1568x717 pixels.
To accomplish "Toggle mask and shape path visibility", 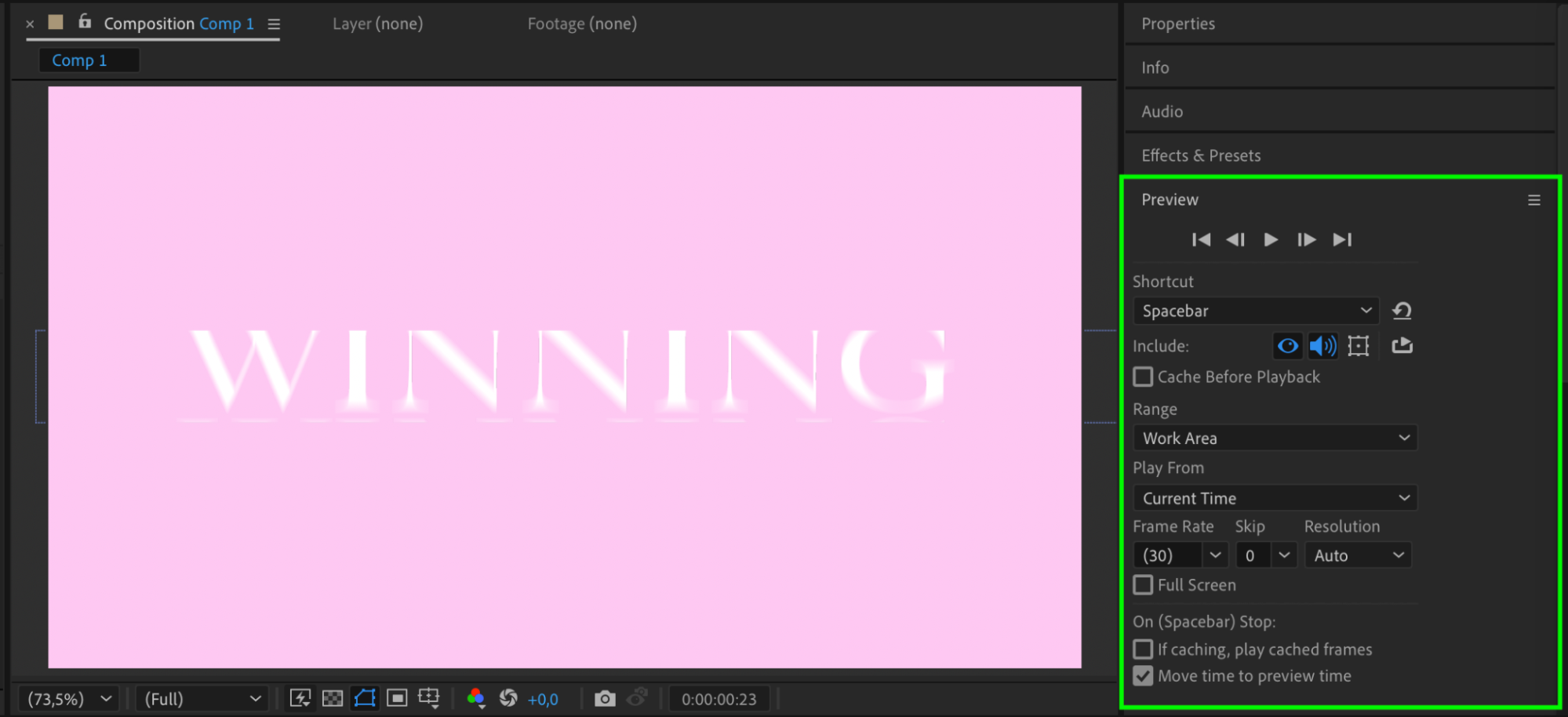I will 365,698.
